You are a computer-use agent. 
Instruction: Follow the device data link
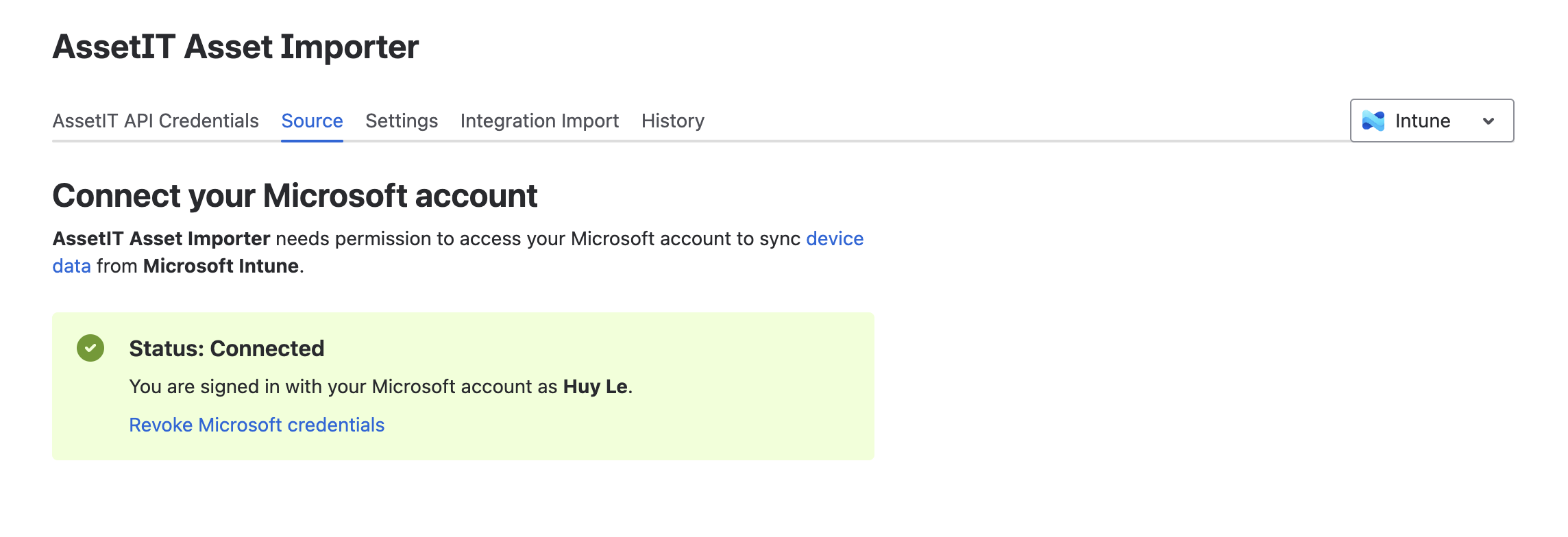pyautogui.click(x=835, y=238)
